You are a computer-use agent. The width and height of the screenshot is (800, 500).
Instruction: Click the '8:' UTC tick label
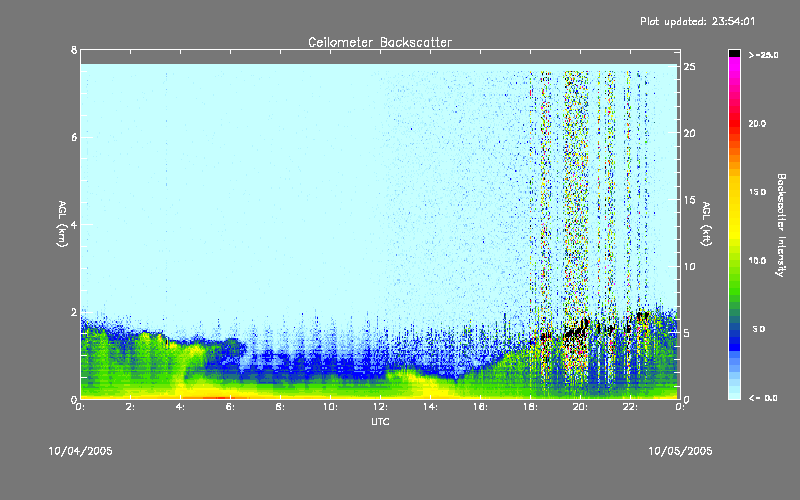pyautogui.click(x=280, y=407)
